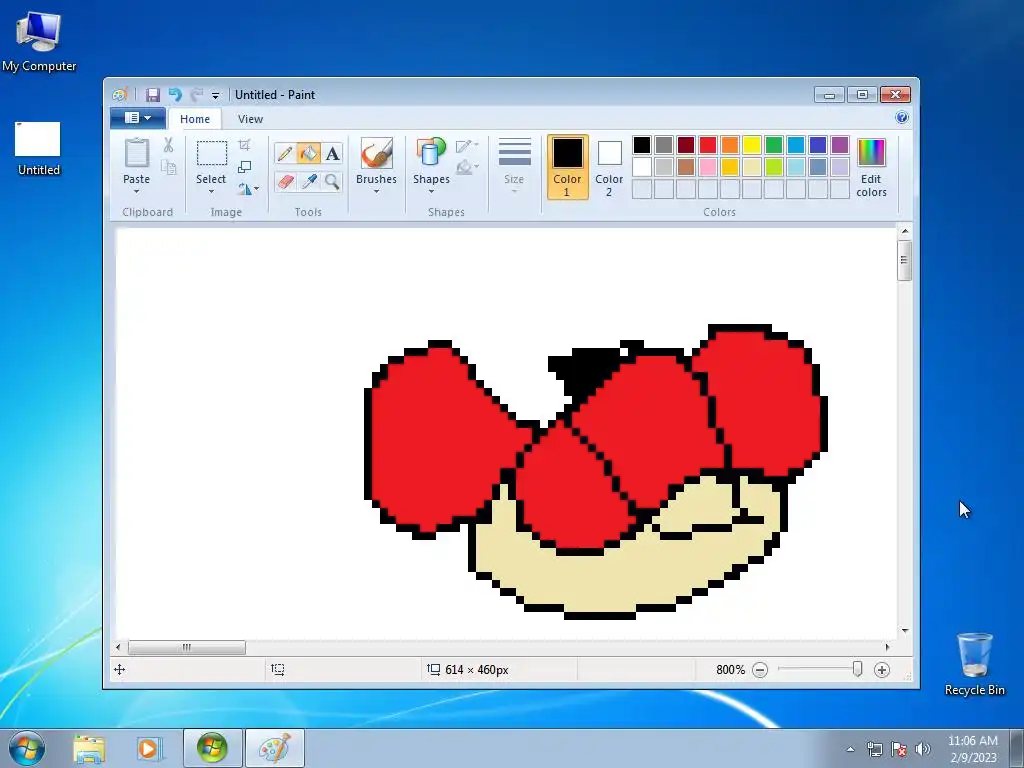Click the Paste clipboard icon
1024x768 pixels.
(136, 154)
